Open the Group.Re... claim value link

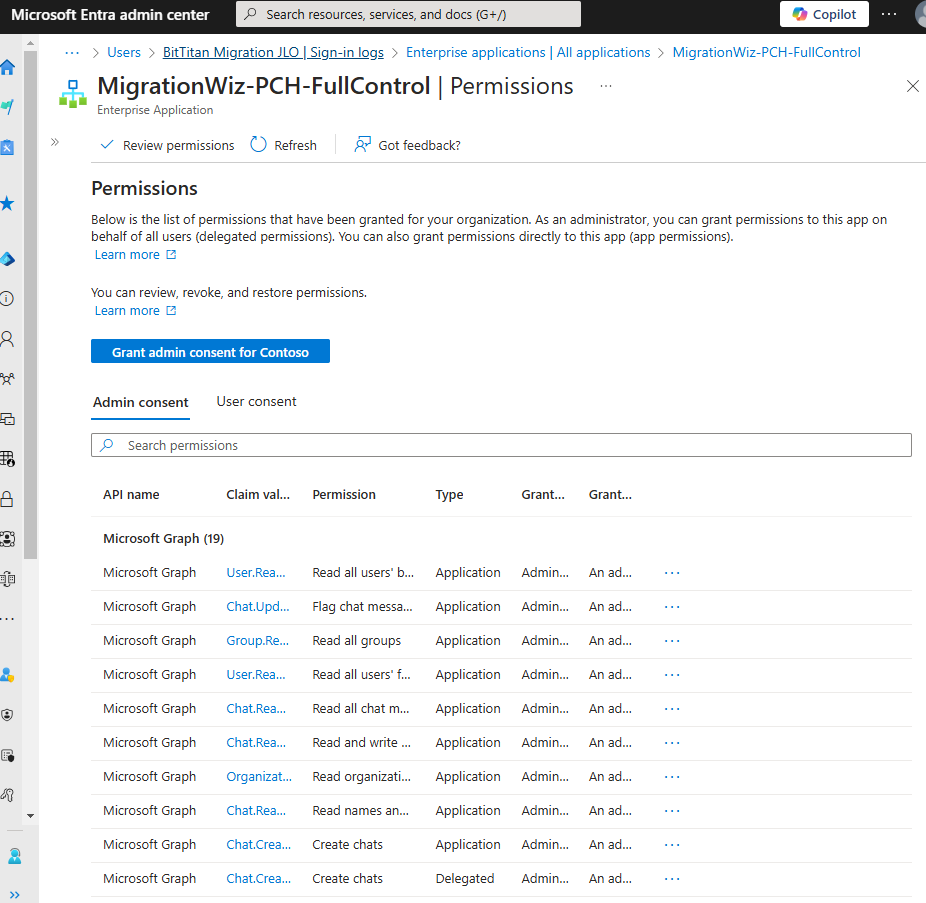click(x=257, y=641)
